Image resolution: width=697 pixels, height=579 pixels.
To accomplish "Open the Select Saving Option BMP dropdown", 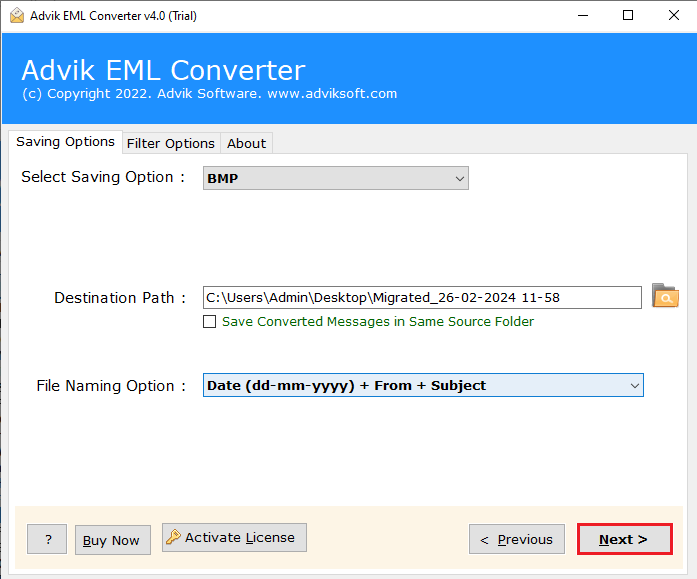I will pyautogui.click(x=336, y=178).
